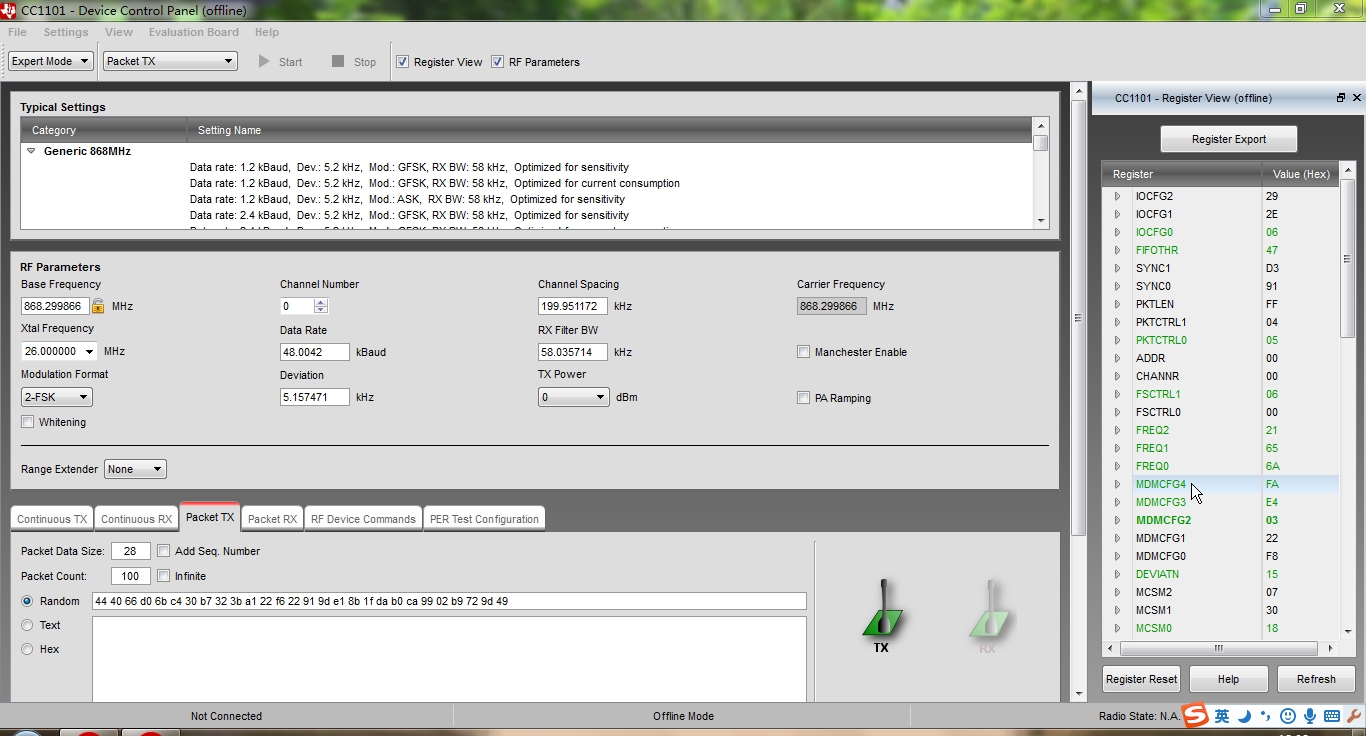Screen dimensions: 1366x736
Task: Click the Stop square icon in the toolbar
Action: tap(338, 61)
